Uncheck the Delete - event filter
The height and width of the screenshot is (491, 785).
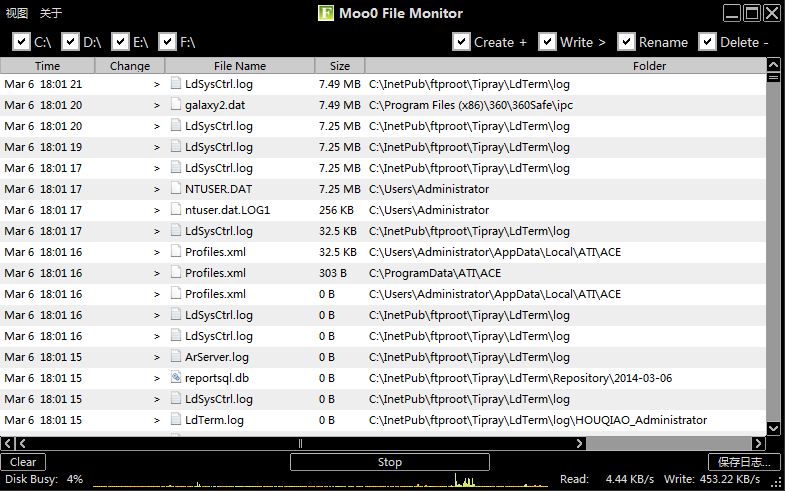707,42
